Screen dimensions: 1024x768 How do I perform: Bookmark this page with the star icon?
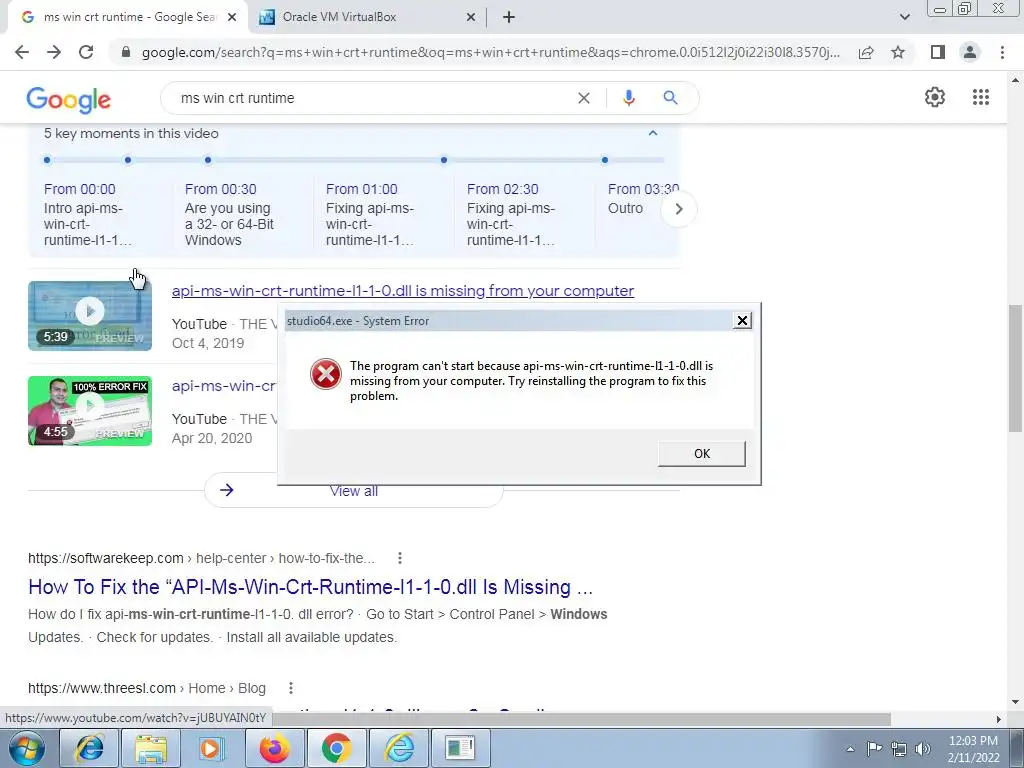[898, 52]
